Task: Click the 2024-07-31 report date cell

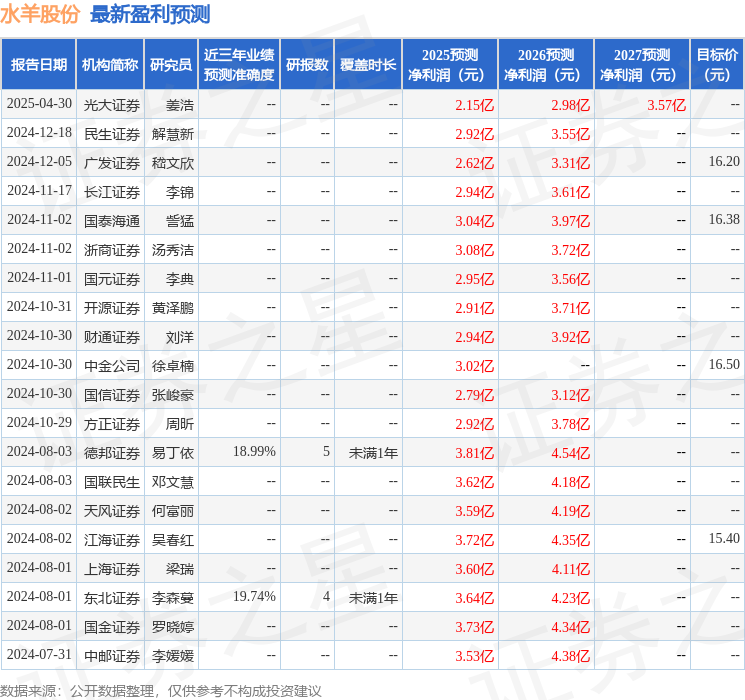Action: coord(39,656)
